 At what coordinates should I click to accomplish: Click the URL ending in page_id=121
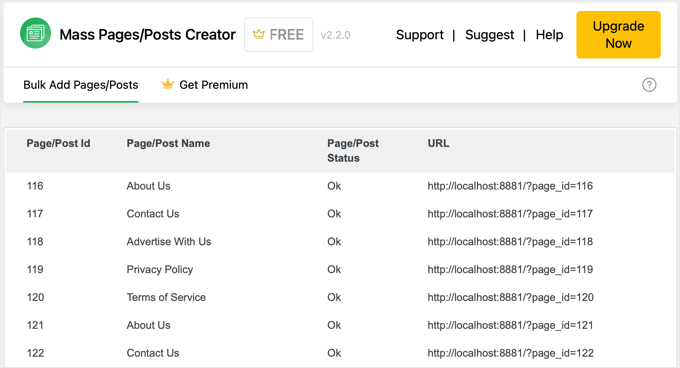click(510, 326)
